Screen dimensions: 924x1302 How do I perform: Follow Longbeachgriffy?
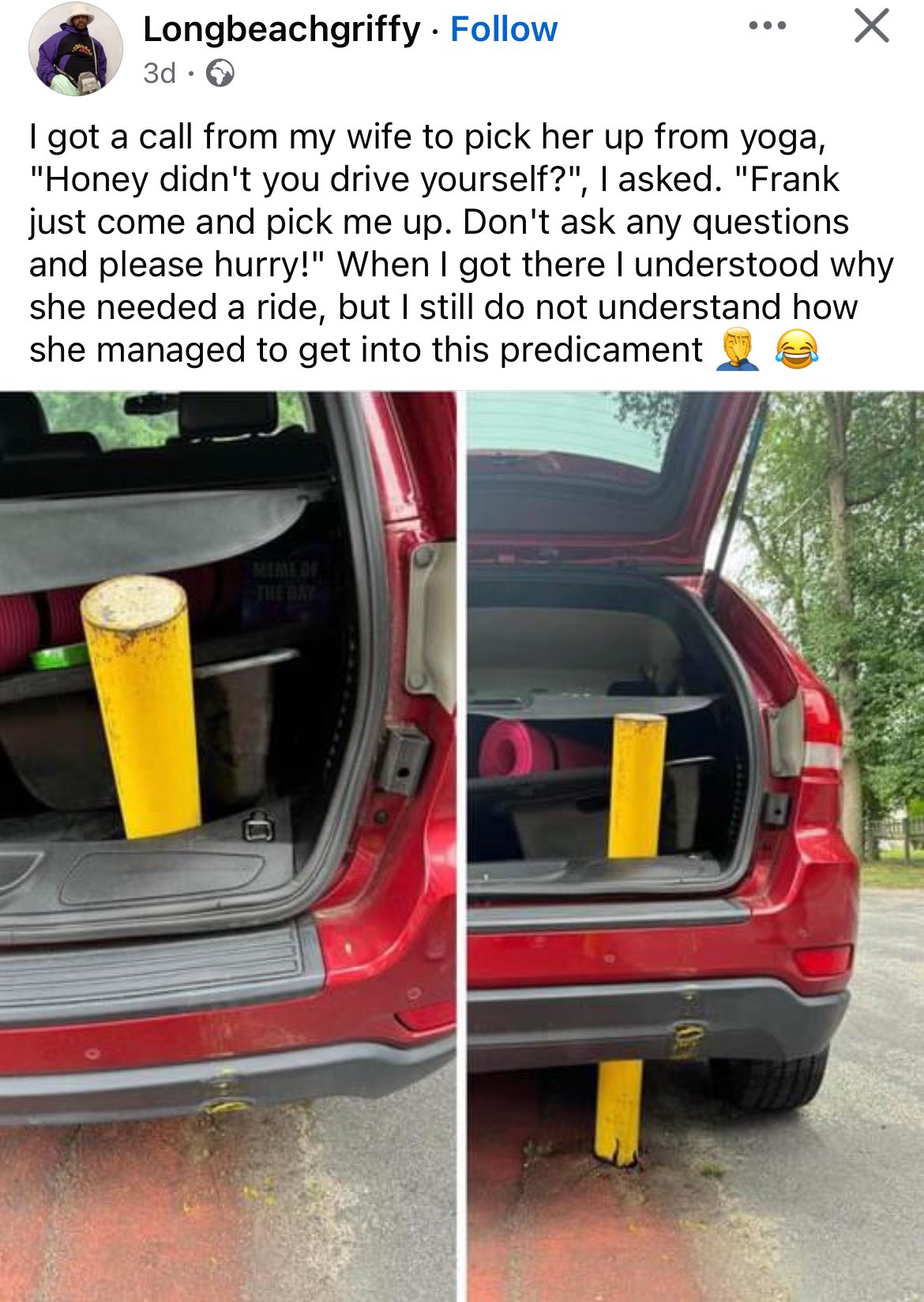click(x=504, y=29)
